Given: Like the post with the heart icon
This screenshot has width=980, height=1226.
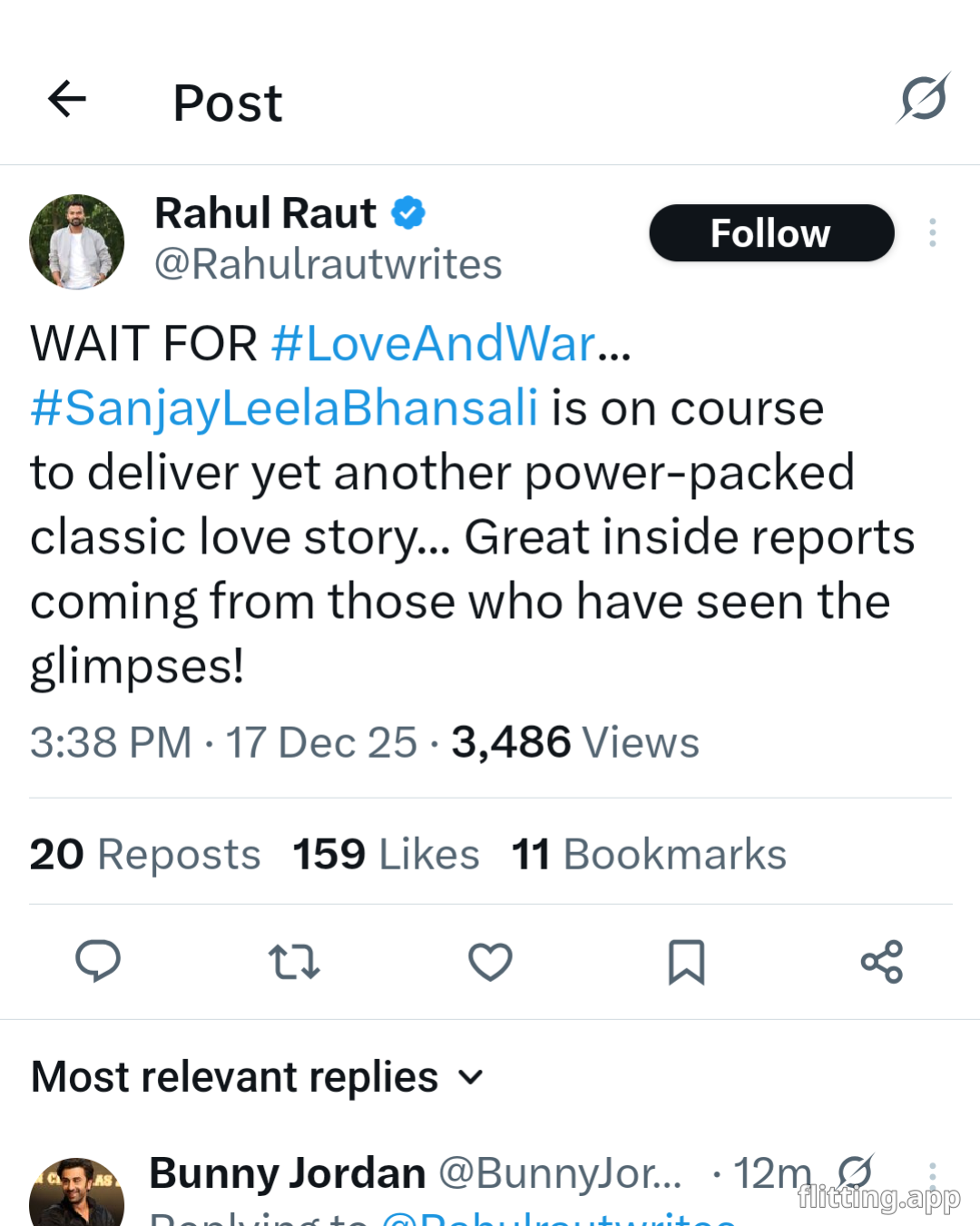Looking at the screenshot, I should click(x=490, y=961).
